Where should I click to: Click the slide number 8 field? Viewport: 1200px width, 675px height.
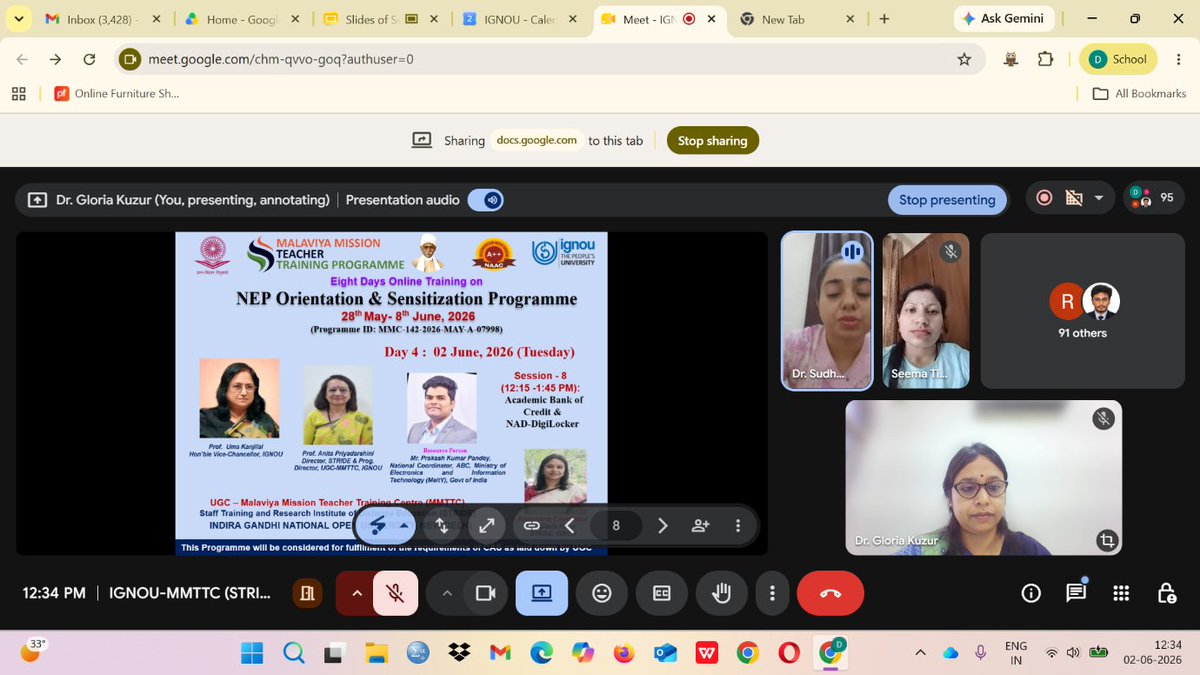click(616, 525)
